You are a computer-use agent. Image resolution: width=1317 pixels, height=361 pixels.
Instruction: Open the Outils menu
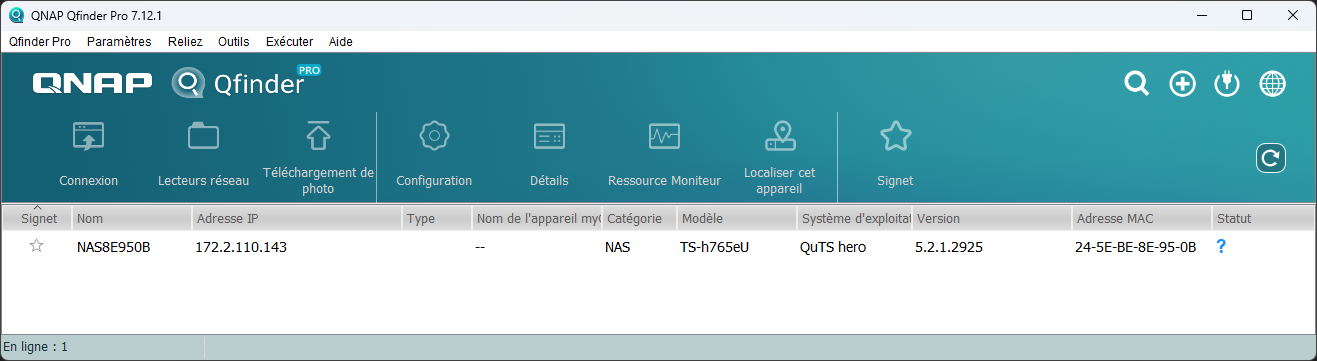233,42
